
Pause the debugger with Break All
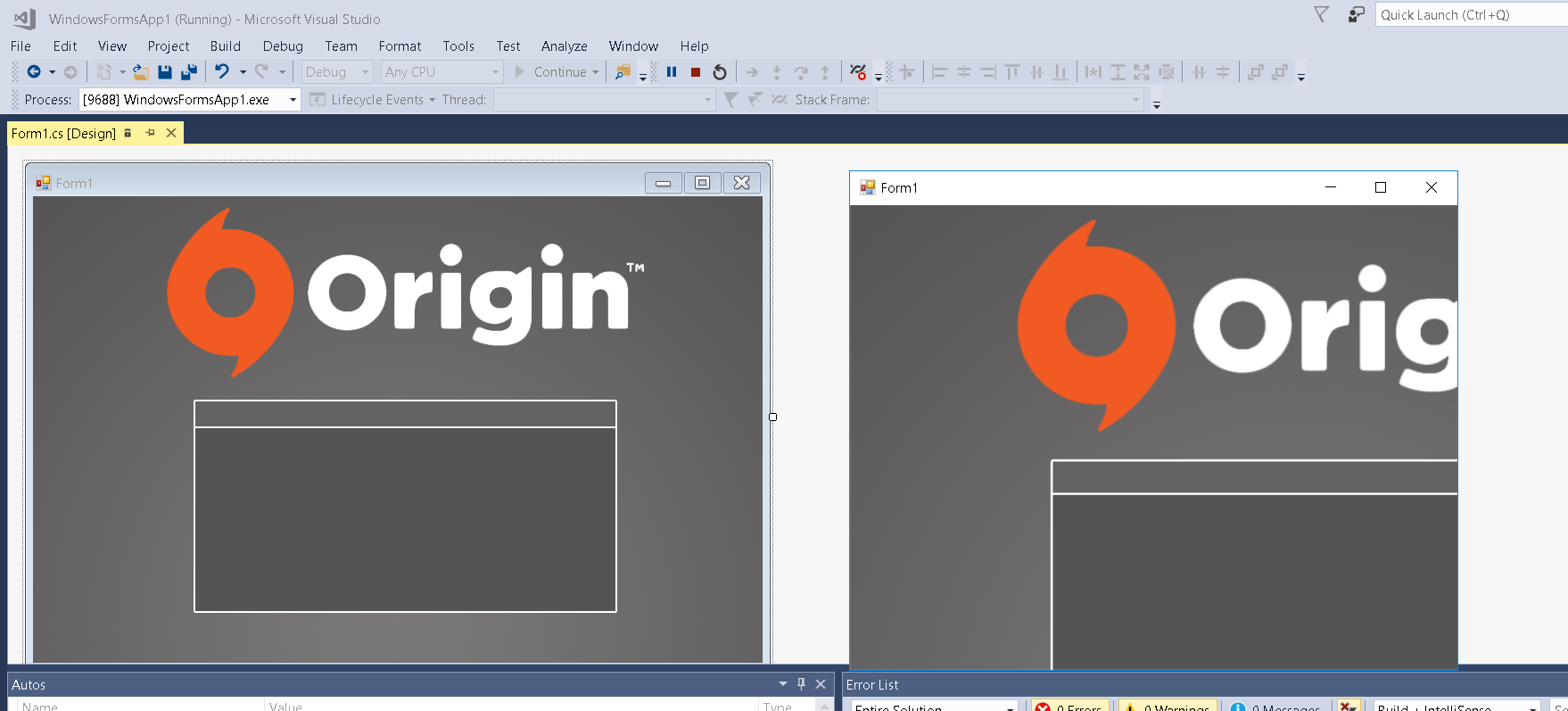pyautogui.click(x=672, y=72)
